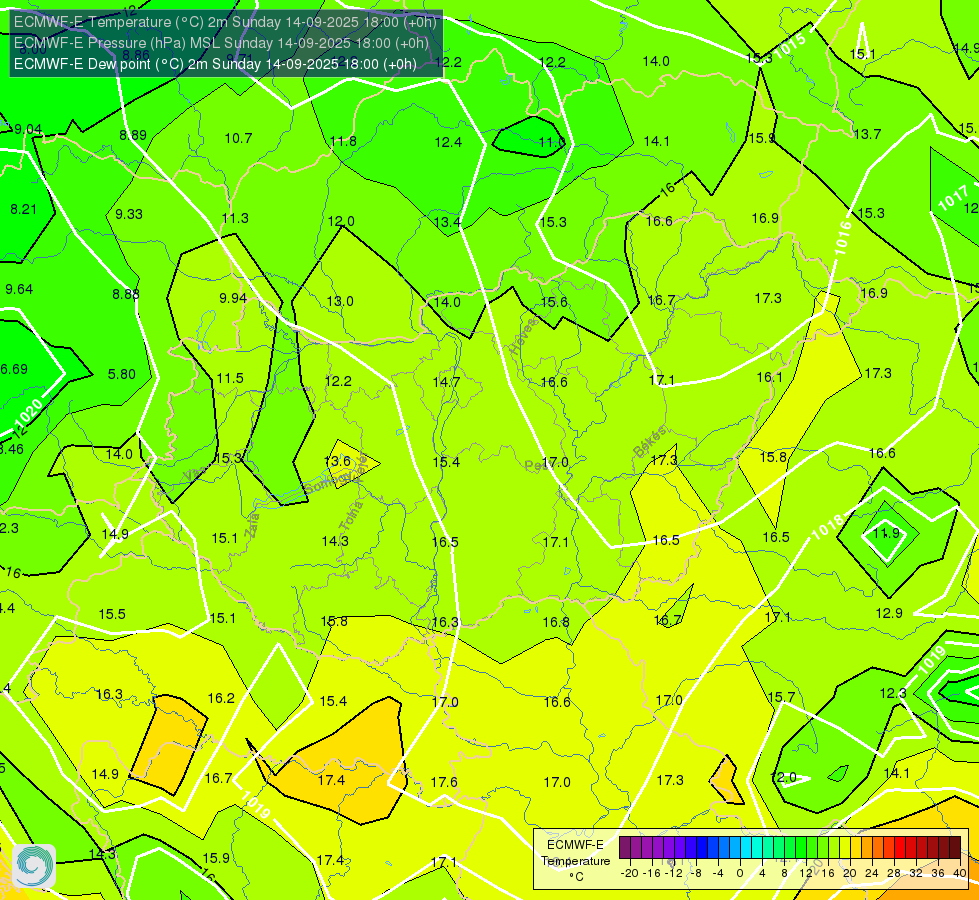Click the 9.64 temperature value

point(19,289)
